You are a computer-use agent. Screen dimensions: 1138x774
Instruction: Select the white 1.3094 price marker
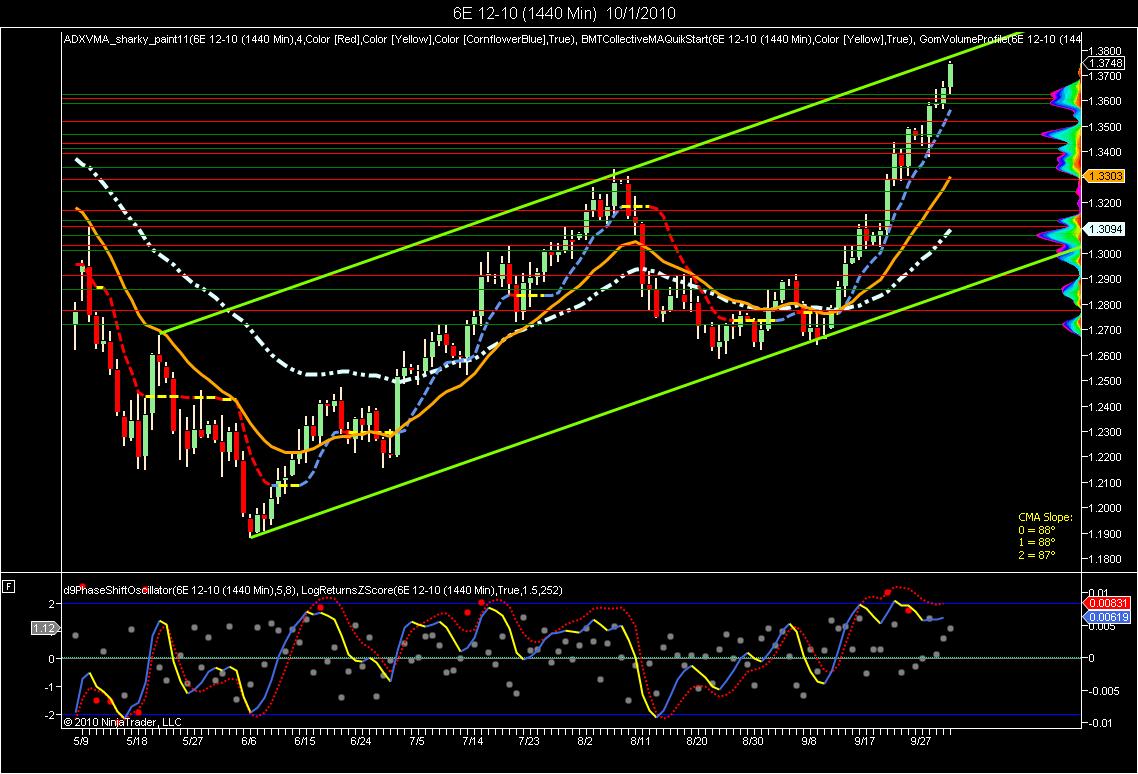(x=1104, y=229)
